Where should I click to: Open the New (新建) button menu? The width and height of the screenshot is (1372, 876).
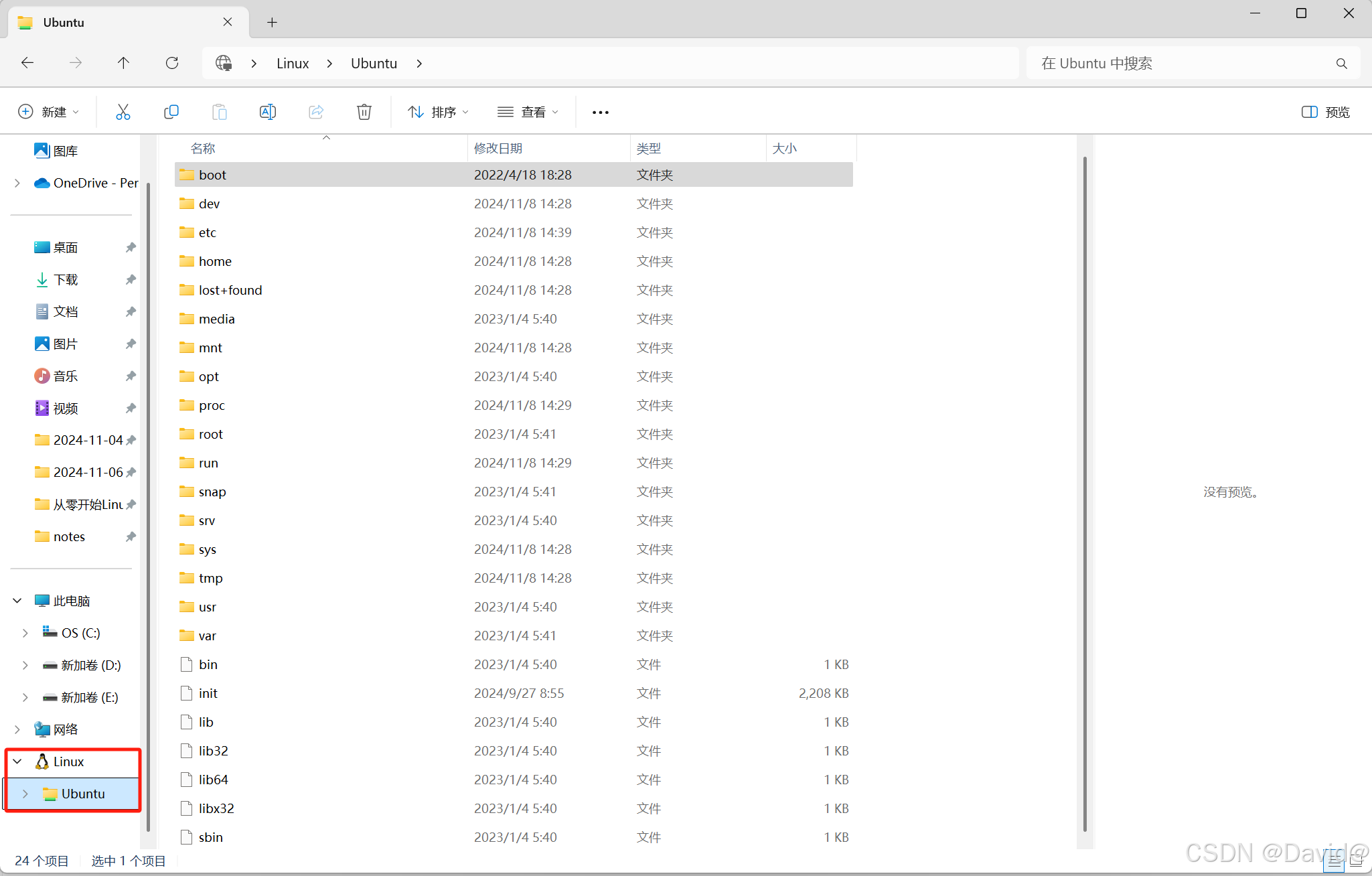click(x=48, y=112)
